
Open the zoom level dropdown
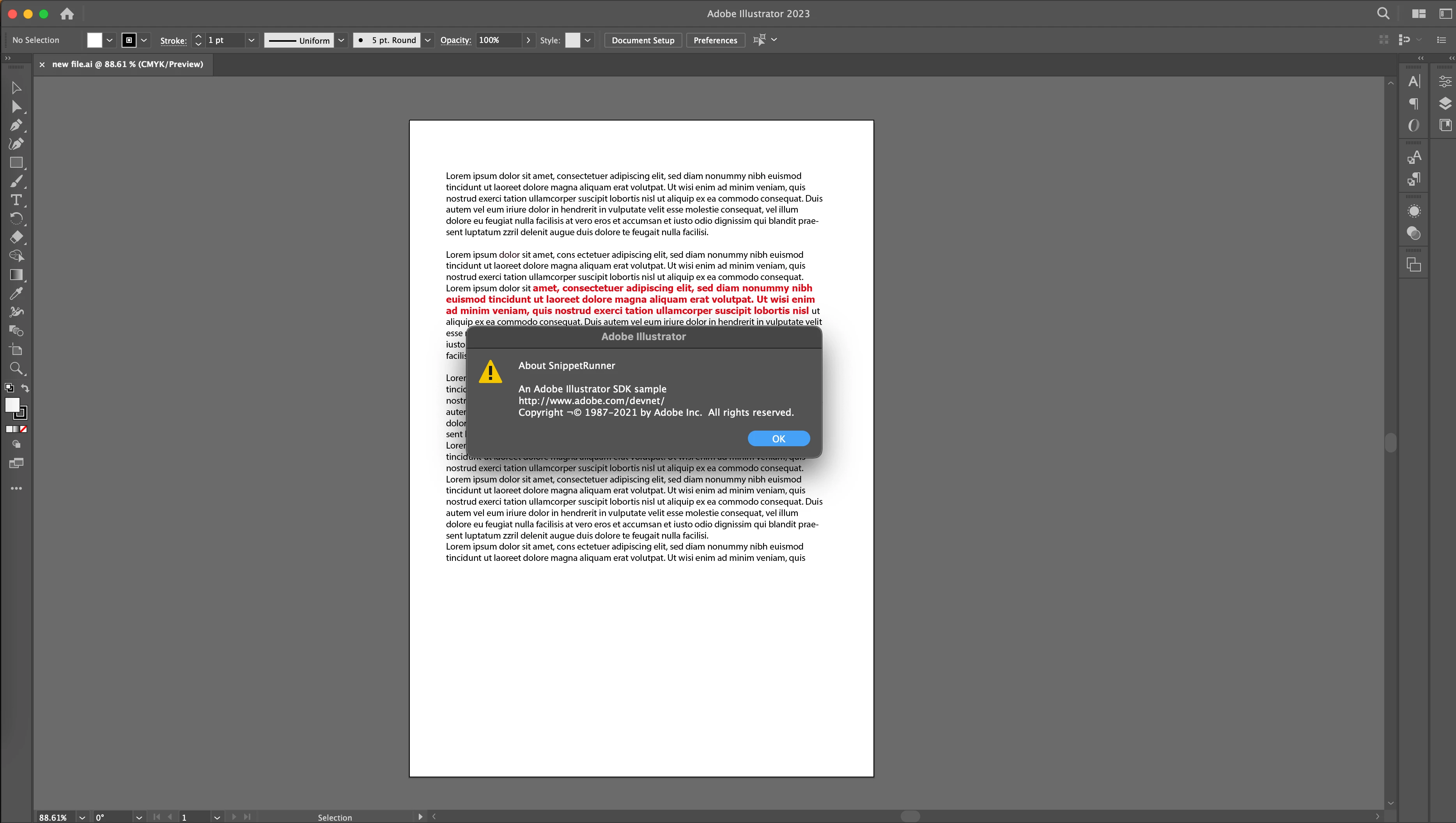[82, 818]
